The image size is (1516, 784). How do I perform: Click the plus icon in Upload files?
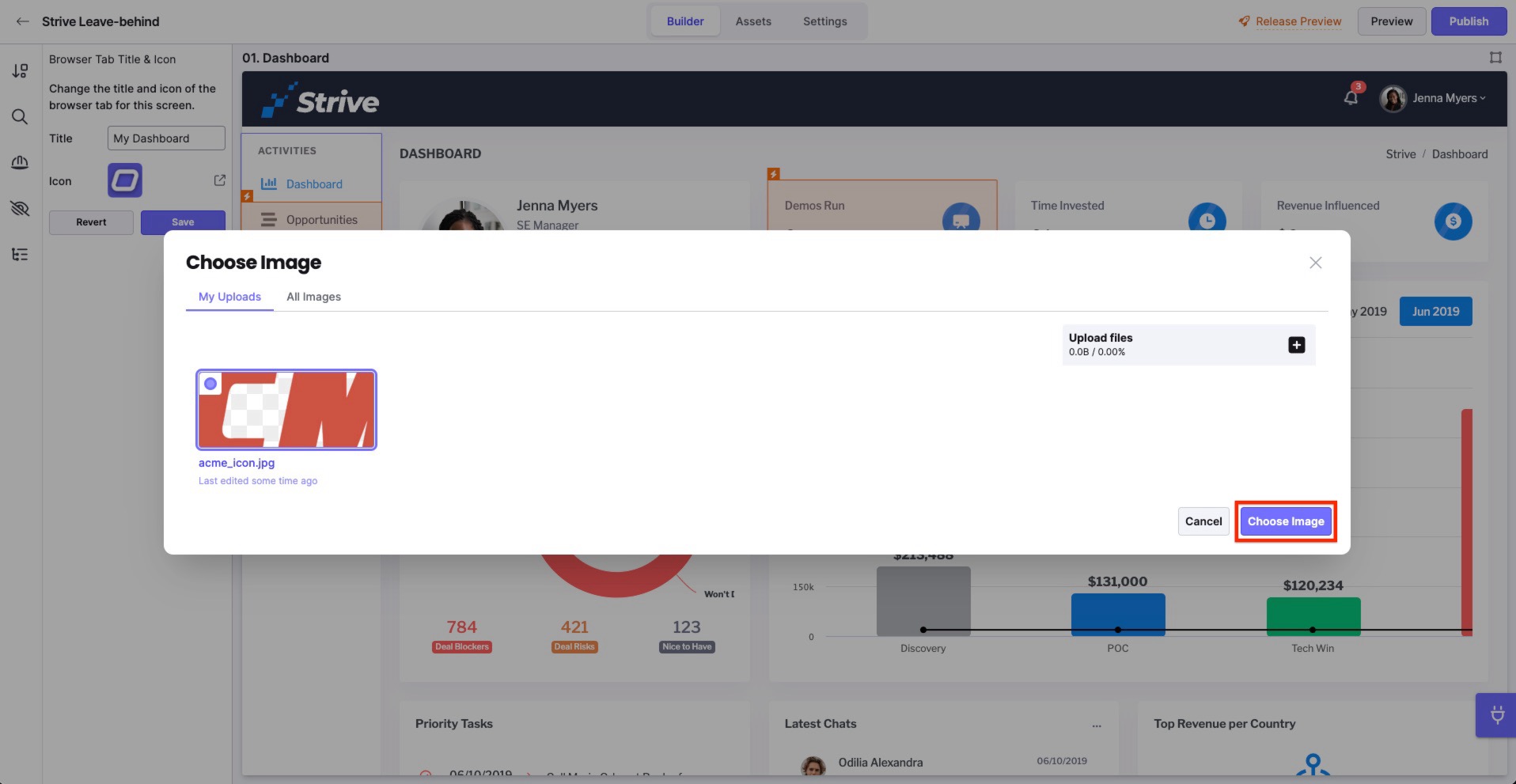1297,345
